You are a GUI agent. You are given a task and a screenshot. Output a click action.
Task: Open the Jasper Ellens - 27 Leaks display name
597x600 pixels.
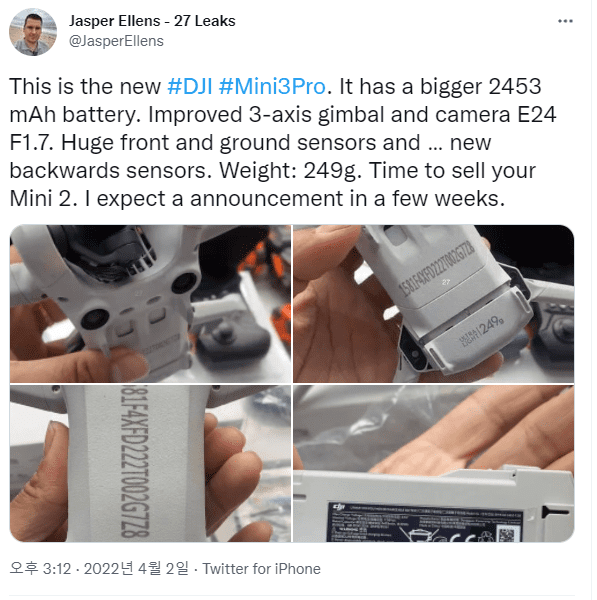(152, 21)
